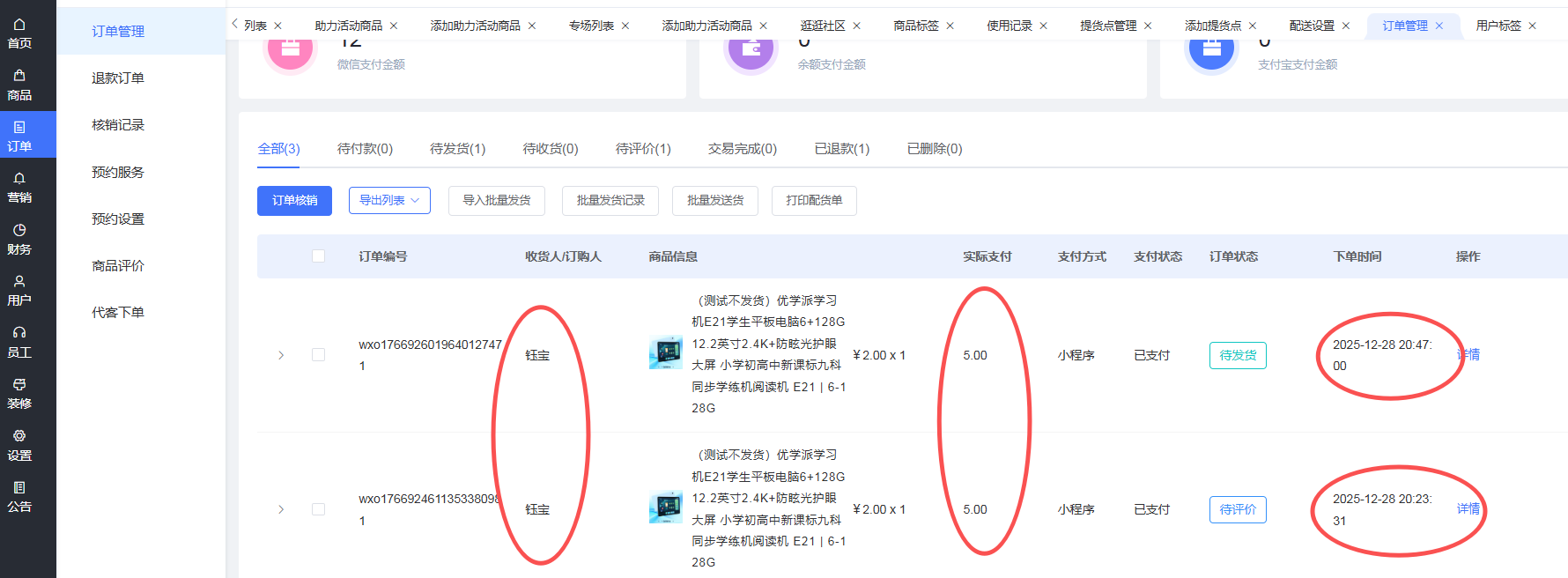Open the 设置 settings sidebar icon
The width and height of the screenshot is (1568, 578).
click(x=19, y=446)
